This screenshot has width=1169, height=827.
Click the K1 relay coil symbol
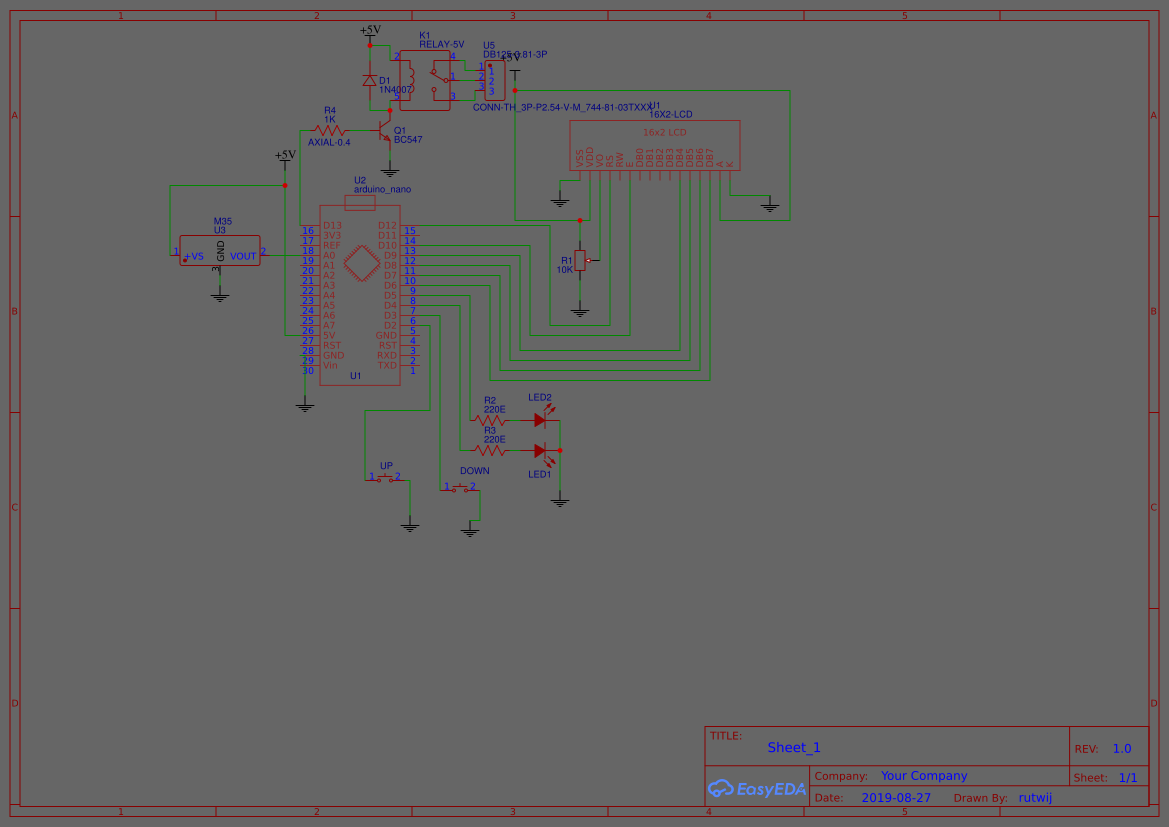[x=408, y=76]
